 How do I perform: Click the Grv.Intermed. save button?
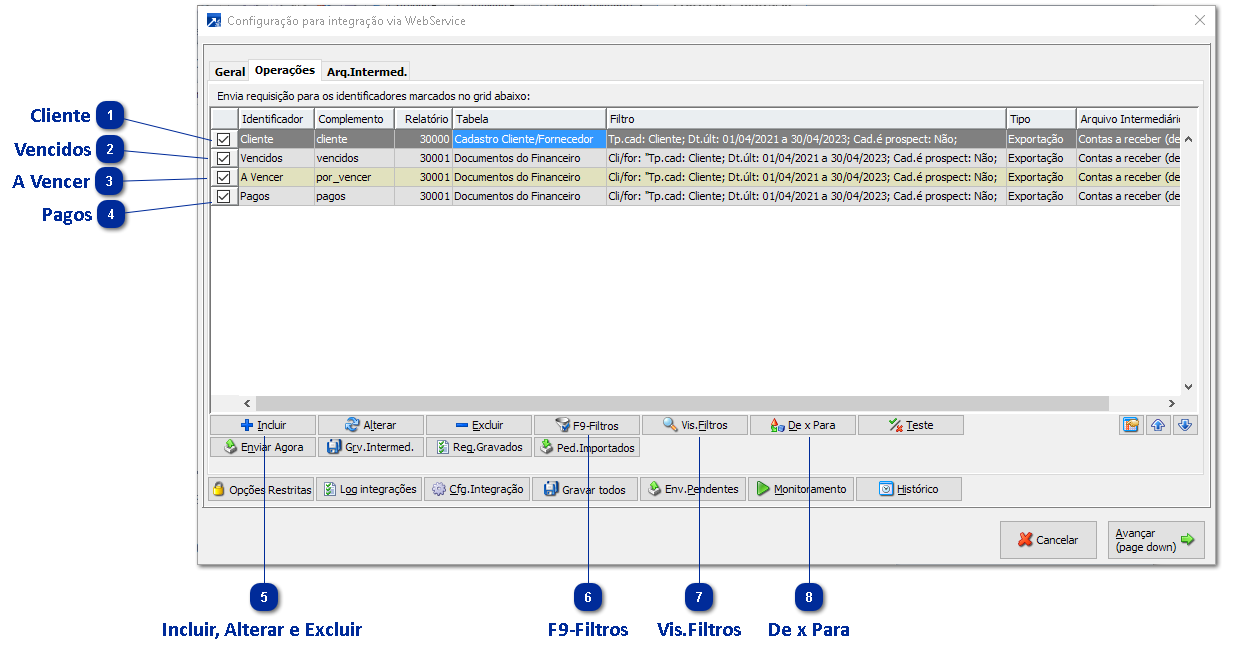[371, 447]
